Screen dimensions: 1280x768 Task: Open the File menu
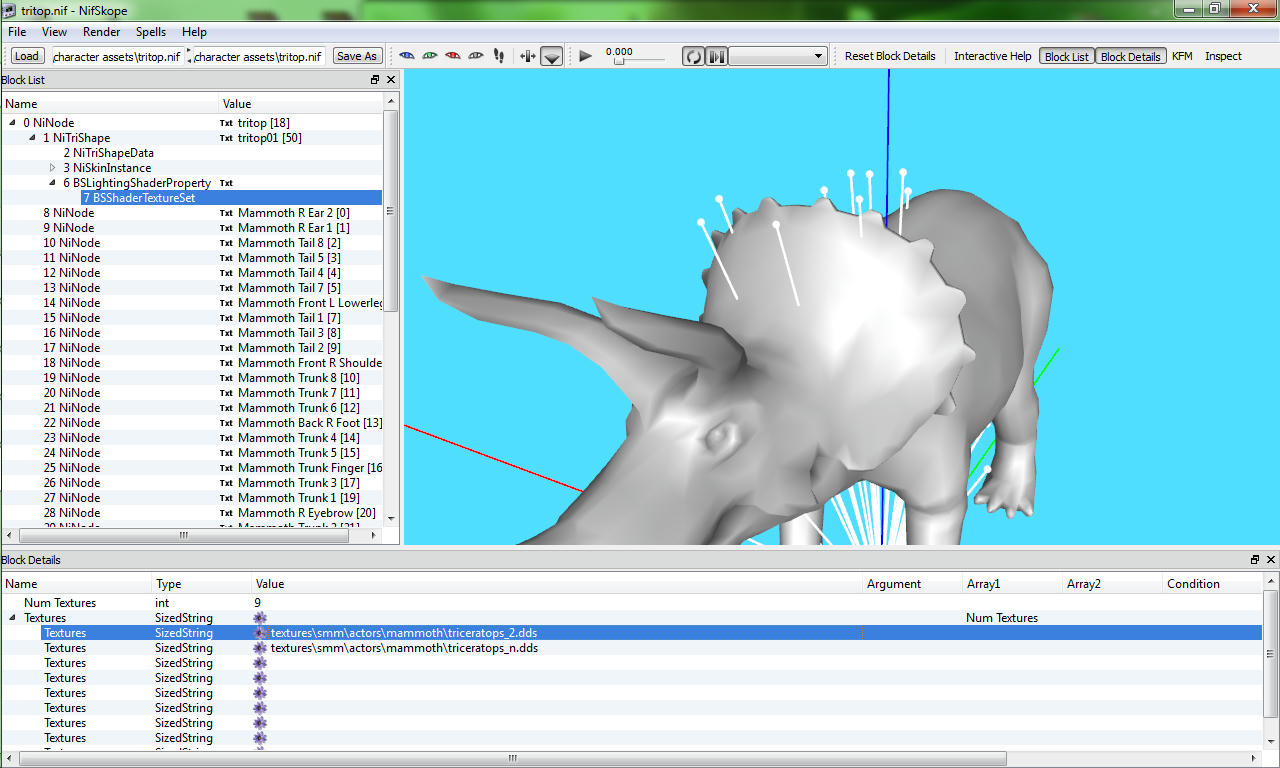pyautogui.click(x=17, y=32)
